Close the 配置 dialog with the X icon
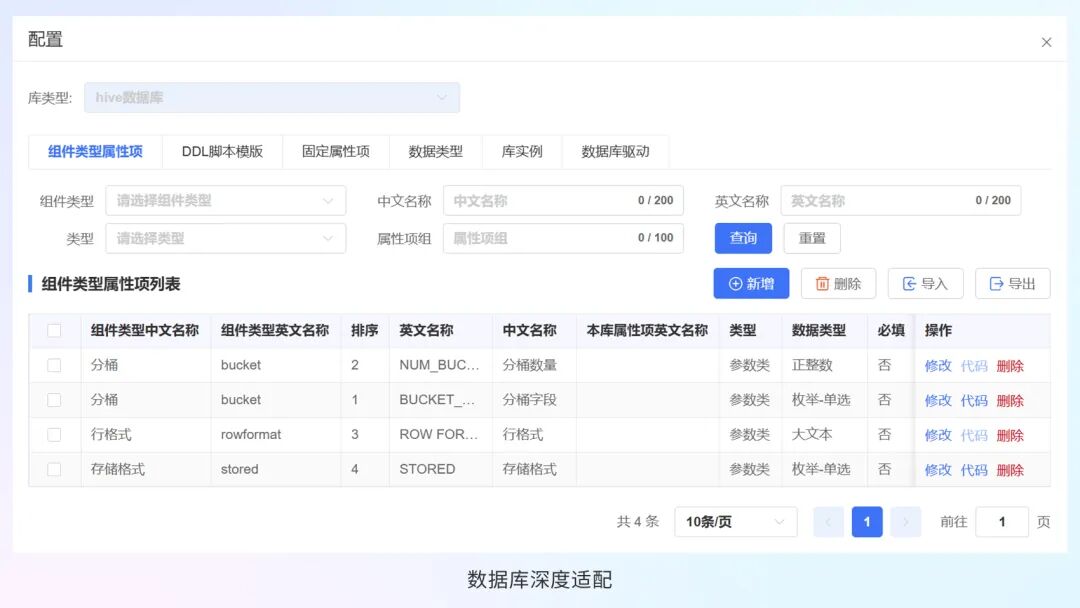Screen dimensions: 1080x608 (x=1046, y=42)
